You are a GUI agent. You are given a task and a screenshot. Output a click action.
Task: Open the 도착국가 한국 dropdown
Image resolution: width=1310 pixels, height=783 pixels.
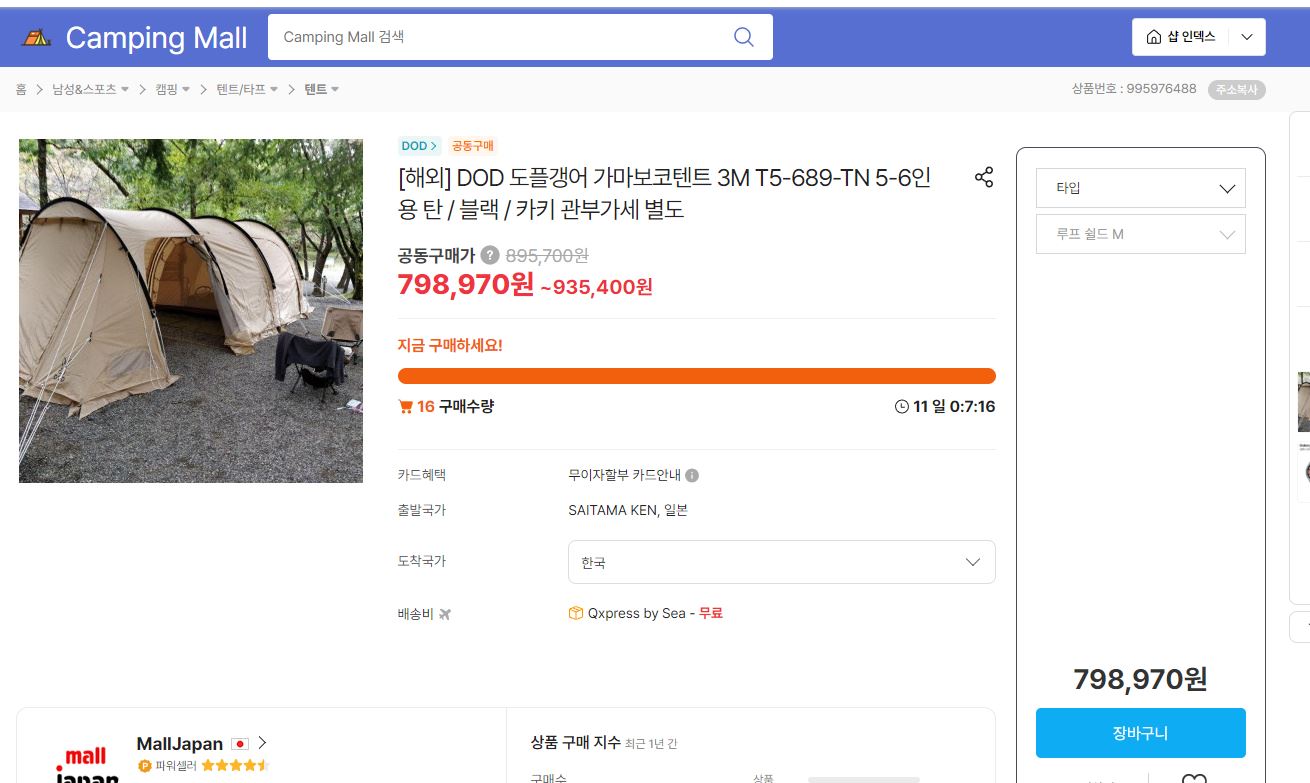[782, 562]
